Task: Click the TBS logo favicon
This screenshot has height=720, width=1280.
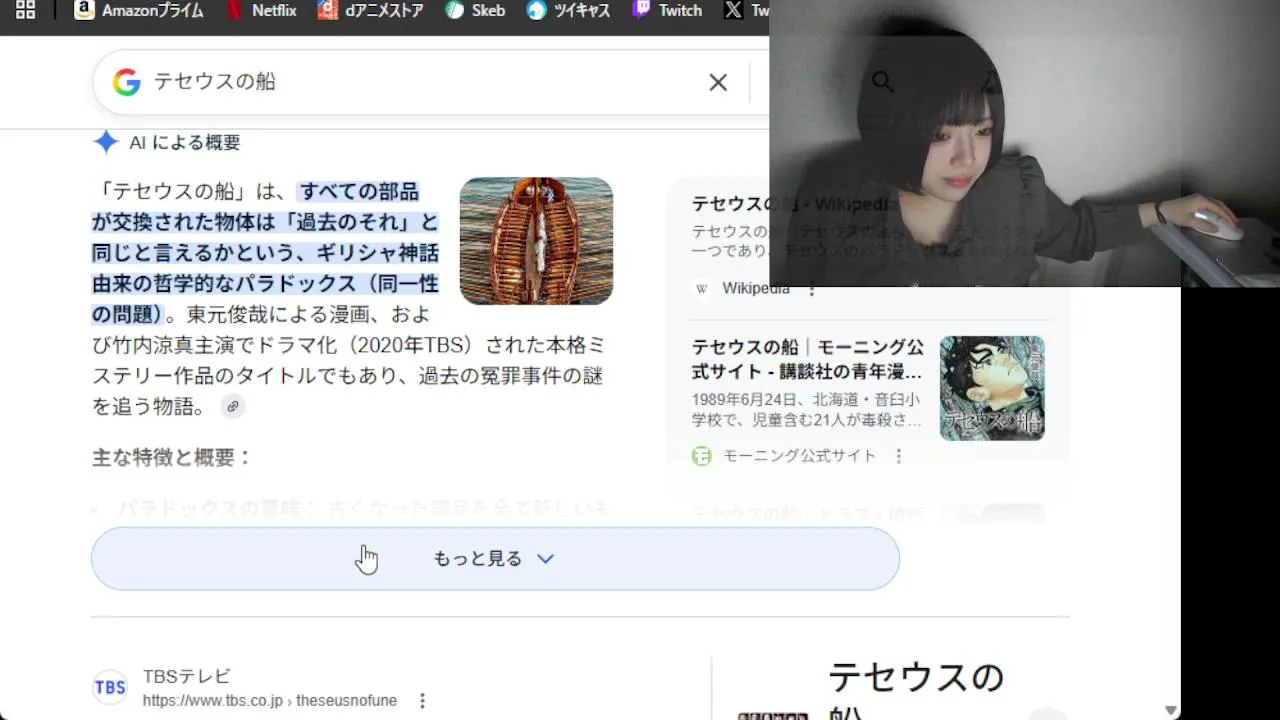Action: 110,687
